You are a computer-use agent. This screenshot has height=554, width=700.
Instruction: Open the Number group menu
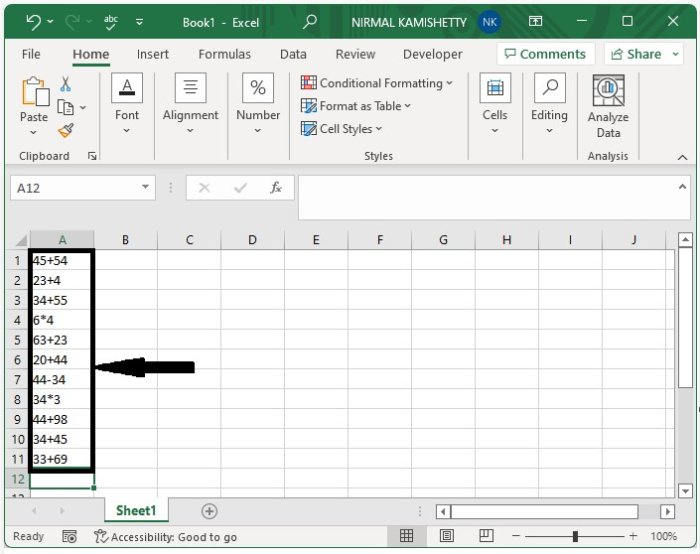(x=258, y=104)
